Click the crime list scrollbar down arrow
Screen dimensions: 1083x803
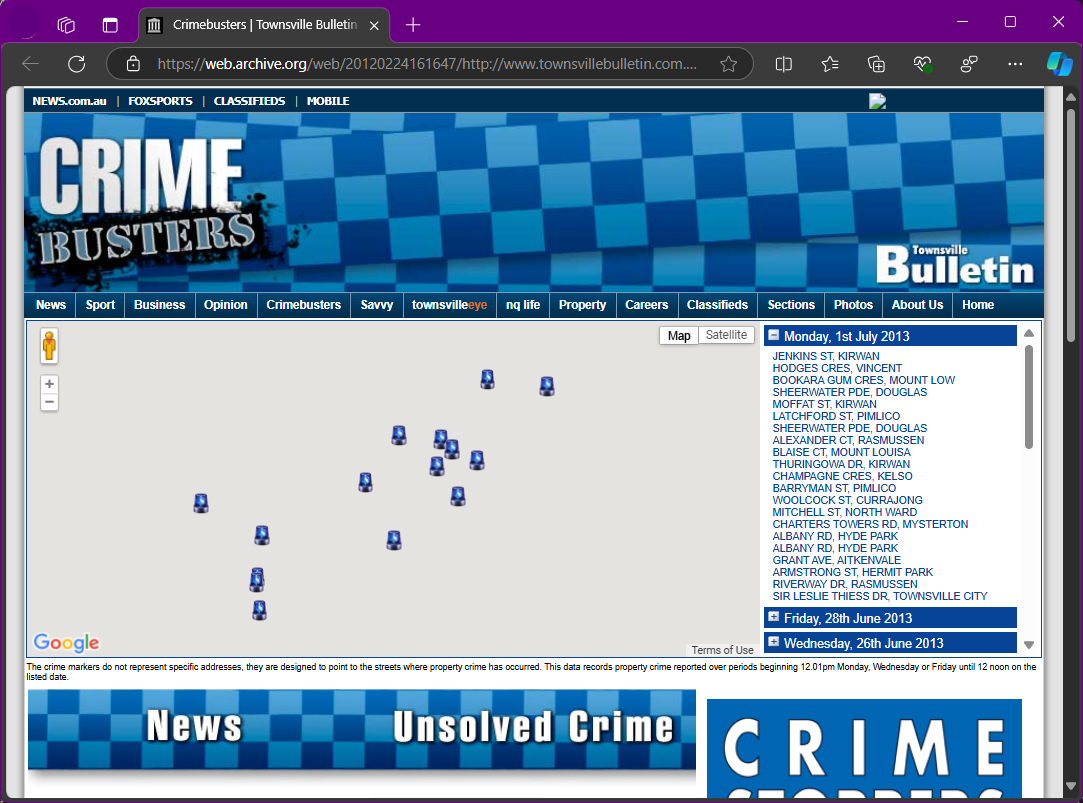click(x=1029, y=645)
